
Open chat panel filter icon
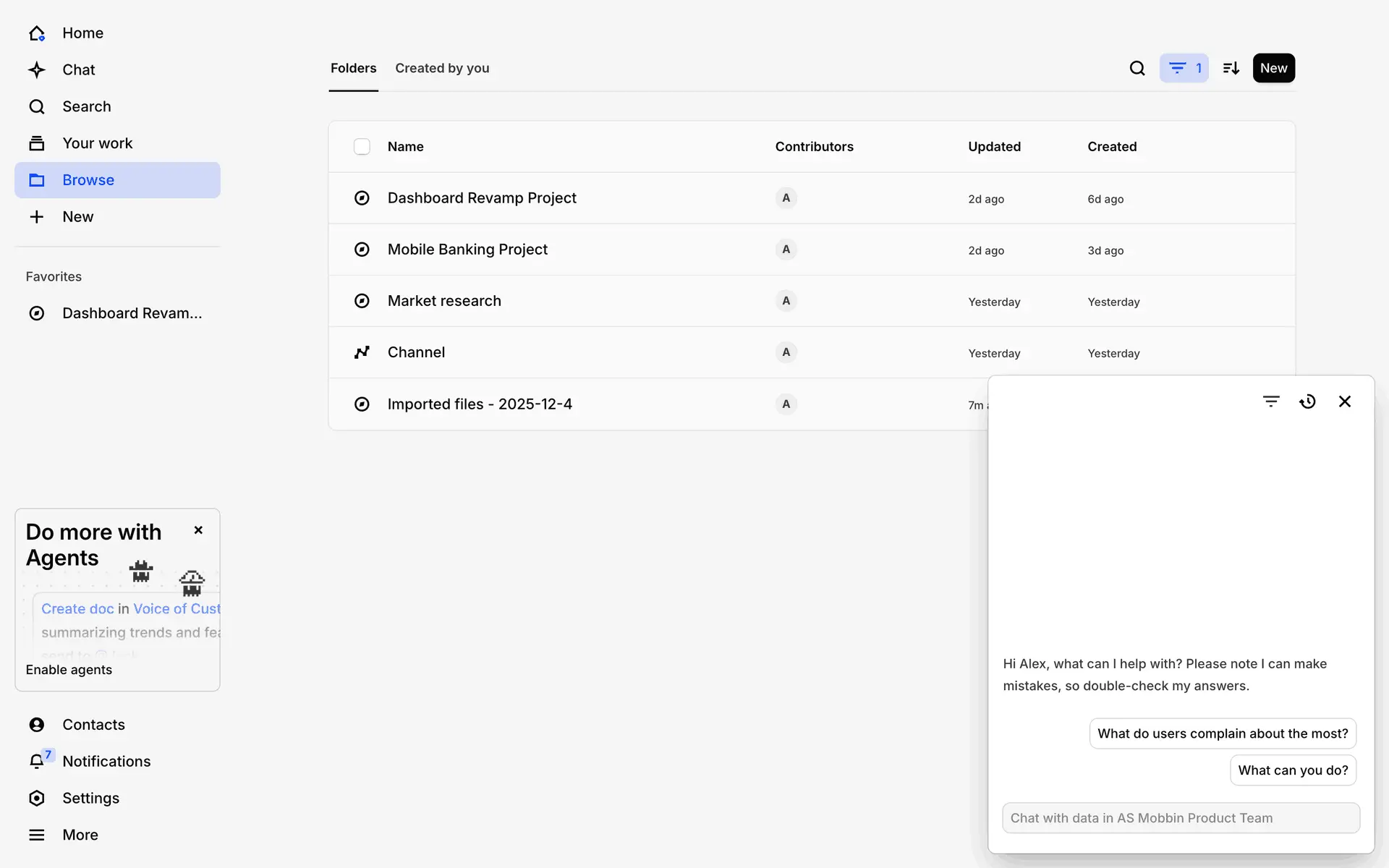(x=1271, y=401)
